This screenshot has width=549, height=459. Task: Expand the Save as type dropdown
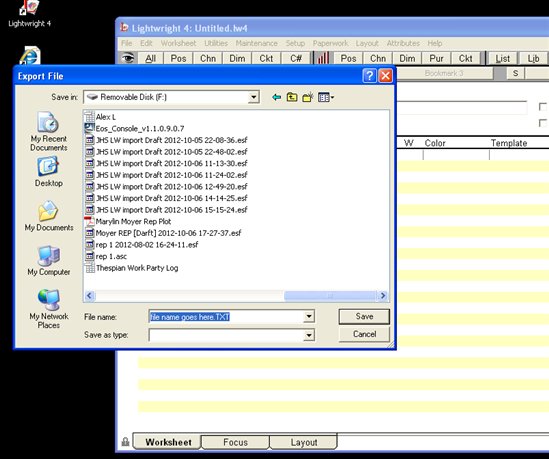308,335
